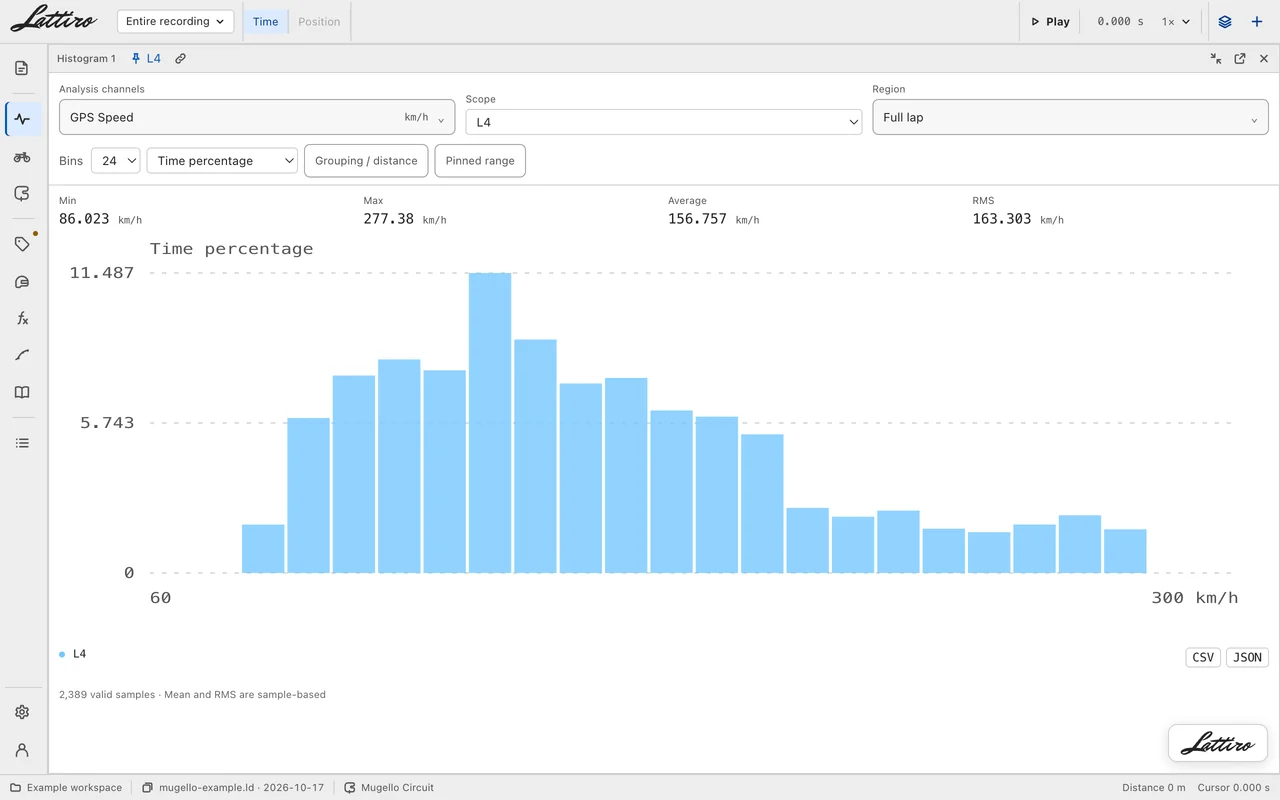Open the curve icon in the sidebar
Viewport: 1280px width, 800px height.
pos(22,355)
